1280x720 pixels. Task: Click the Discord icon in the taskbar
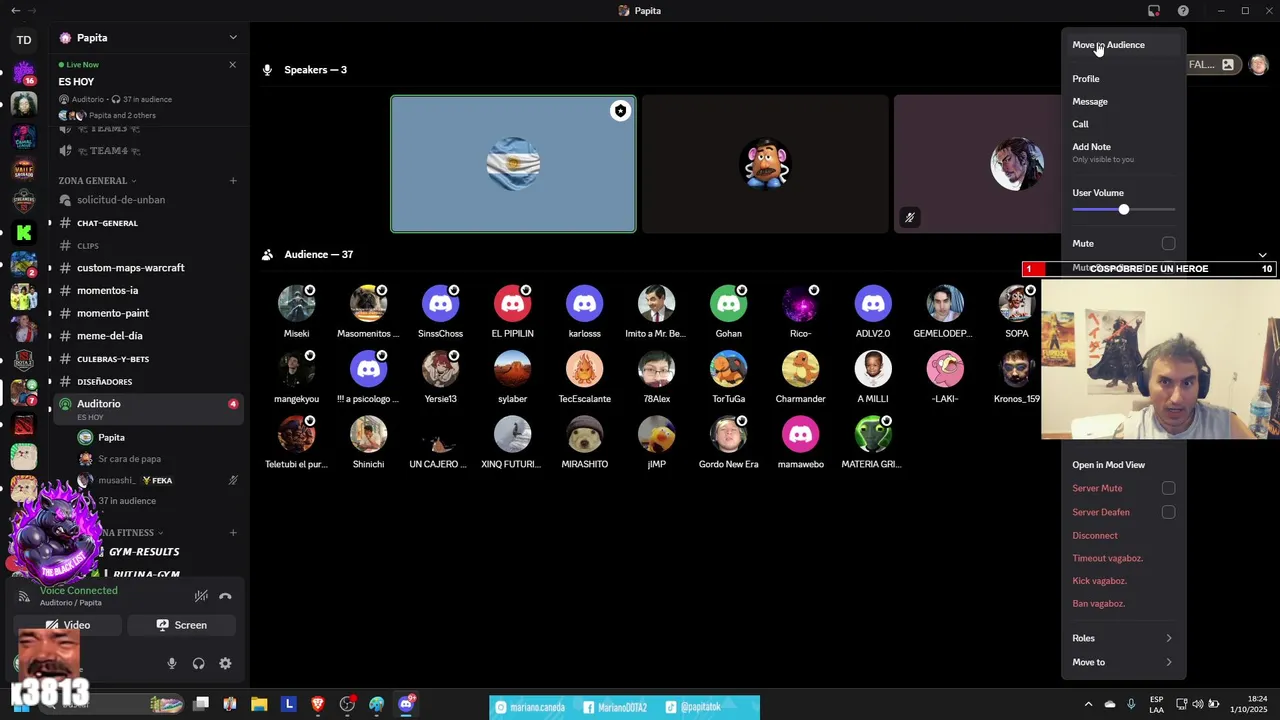coord(406,704)
